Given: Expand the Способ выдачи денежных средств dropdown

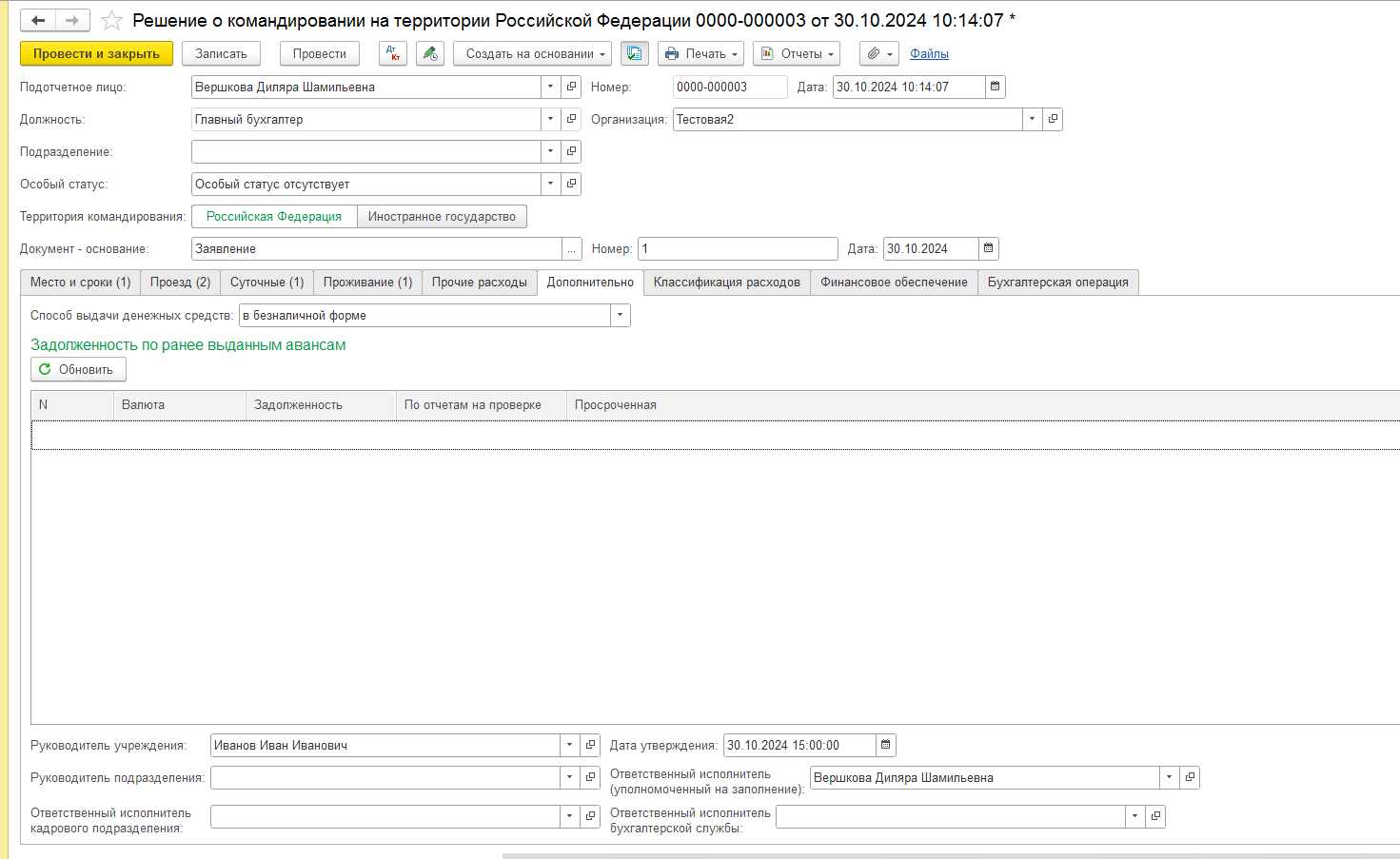Looking at the screenshot, I should tap(620, 315).
